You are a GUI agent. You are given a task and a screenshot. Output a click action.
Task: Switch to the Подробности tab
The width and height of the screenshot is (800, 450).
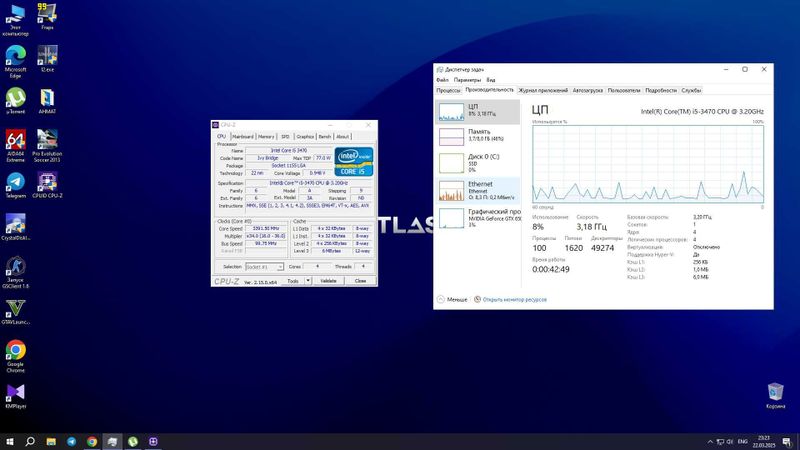point(661,90)
